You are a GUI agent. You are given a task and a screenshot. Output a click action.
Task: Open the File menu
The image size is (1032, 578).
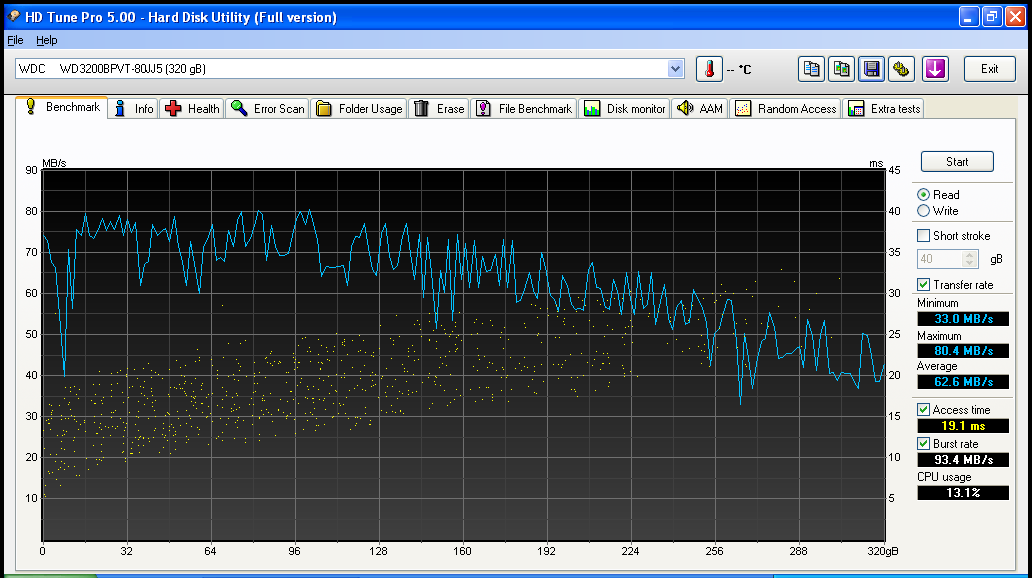(15, 40)
